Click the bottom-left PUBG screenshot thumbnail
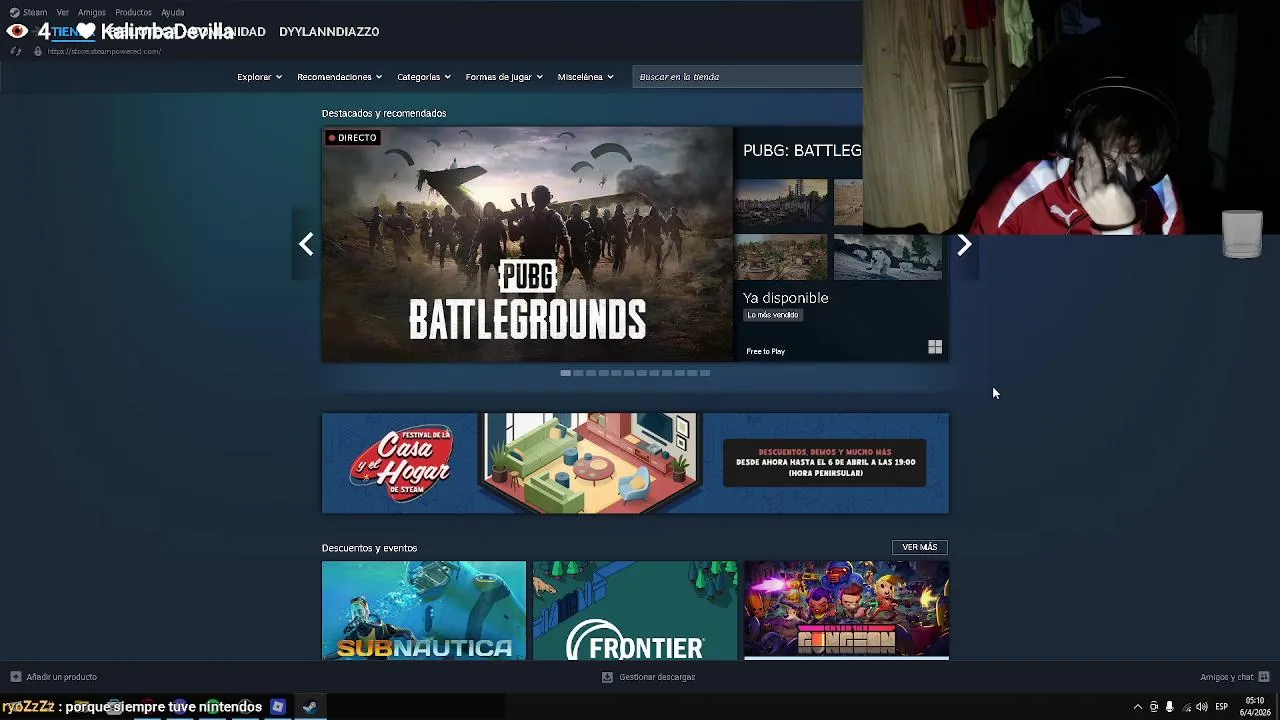This screenshot has width=1280, height=720. (781, 257)
